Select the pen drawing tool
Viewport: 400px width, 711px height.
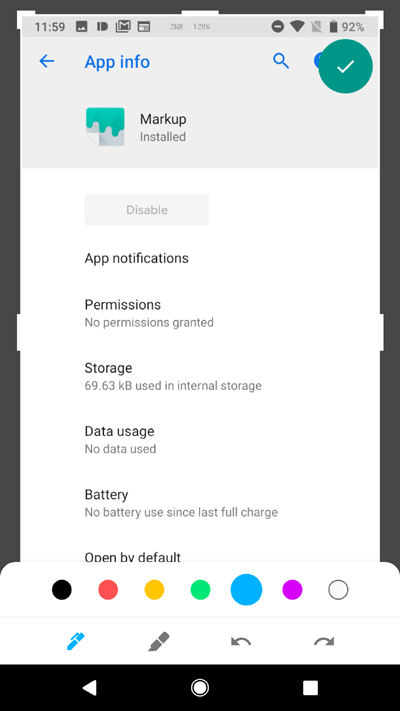75,642
